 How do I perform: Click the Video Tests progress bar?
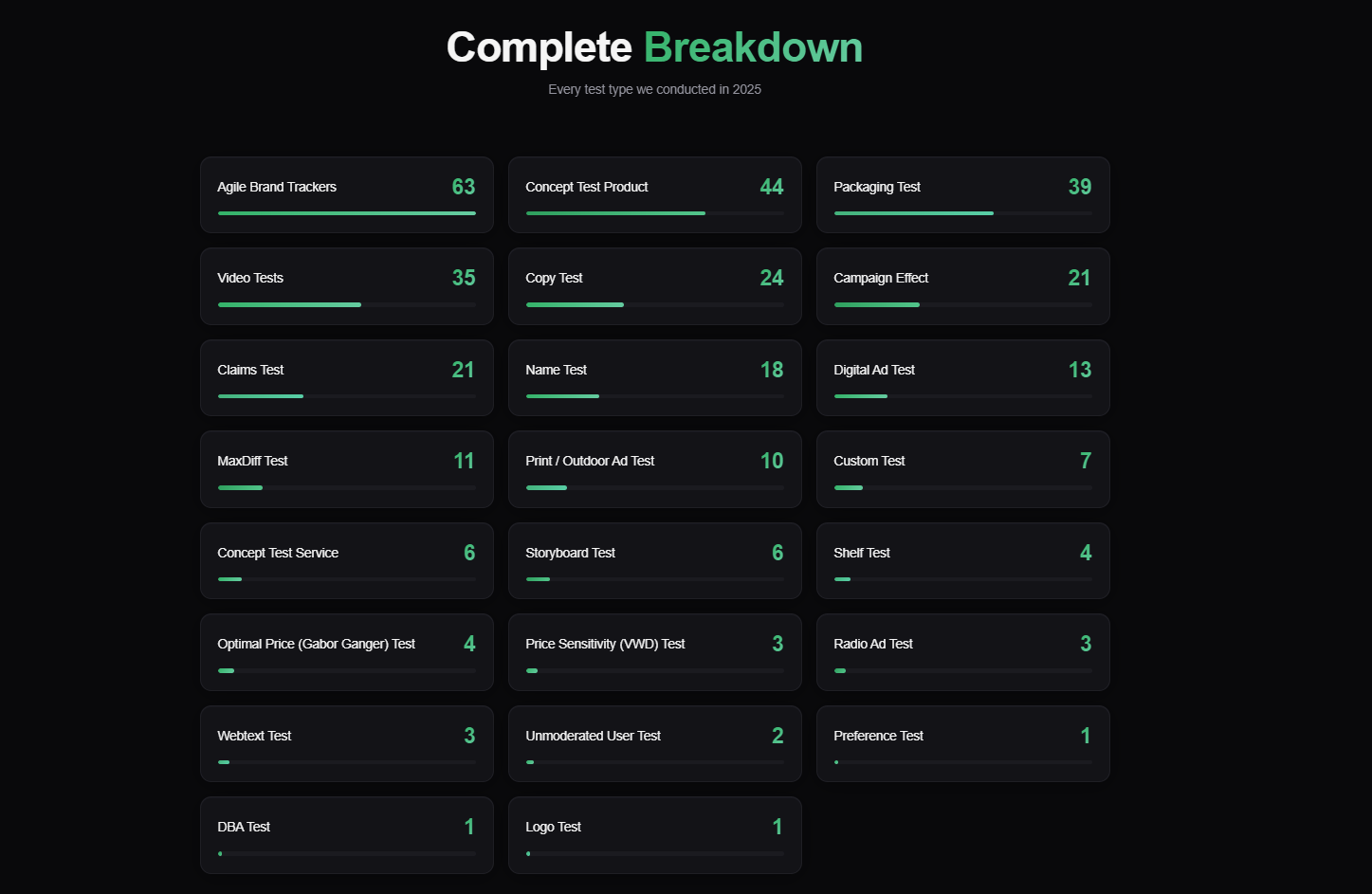coord(346,304)
